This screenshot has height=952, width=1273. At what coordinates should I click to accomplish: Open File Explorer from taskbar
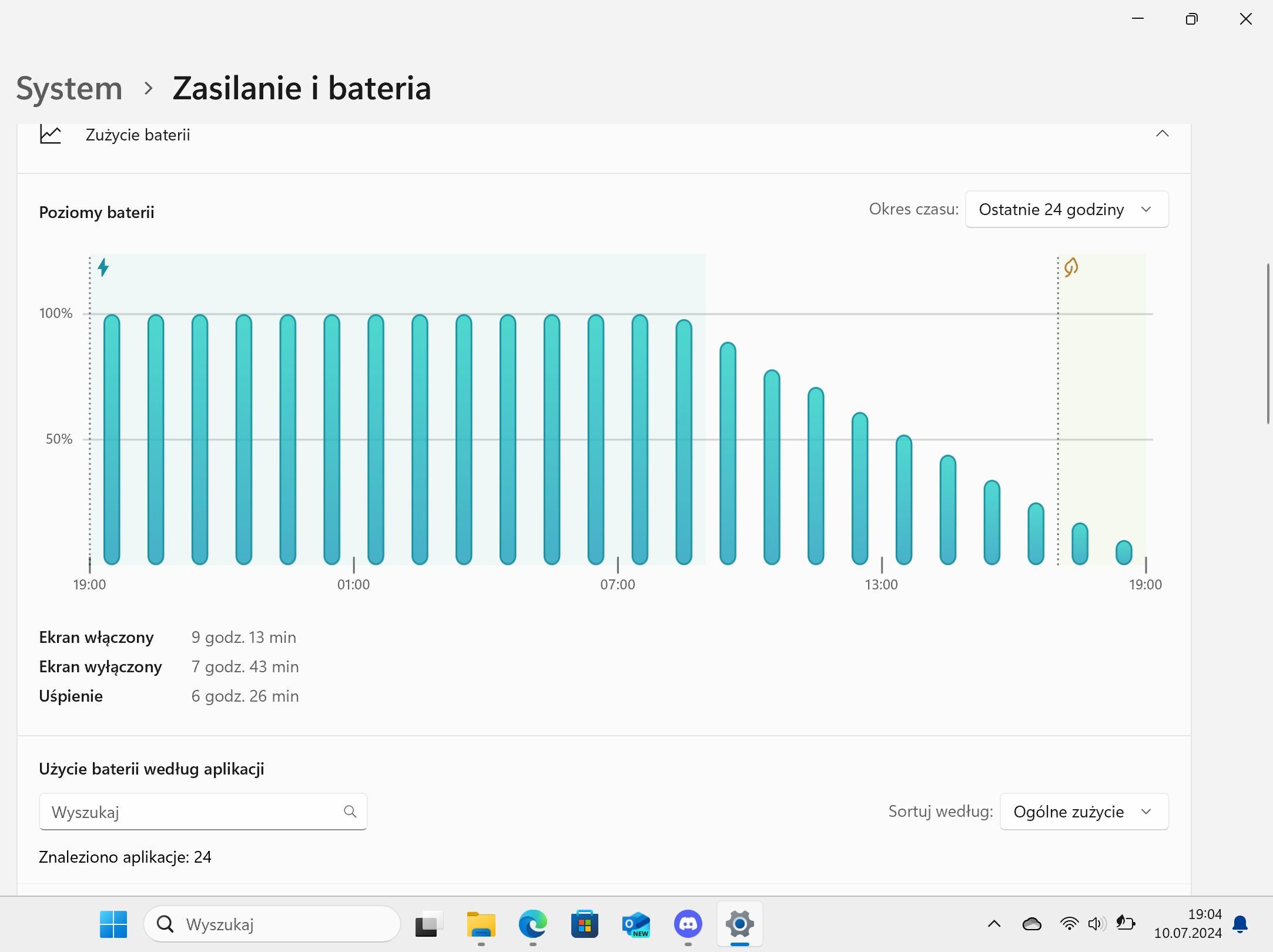(481, 924)
